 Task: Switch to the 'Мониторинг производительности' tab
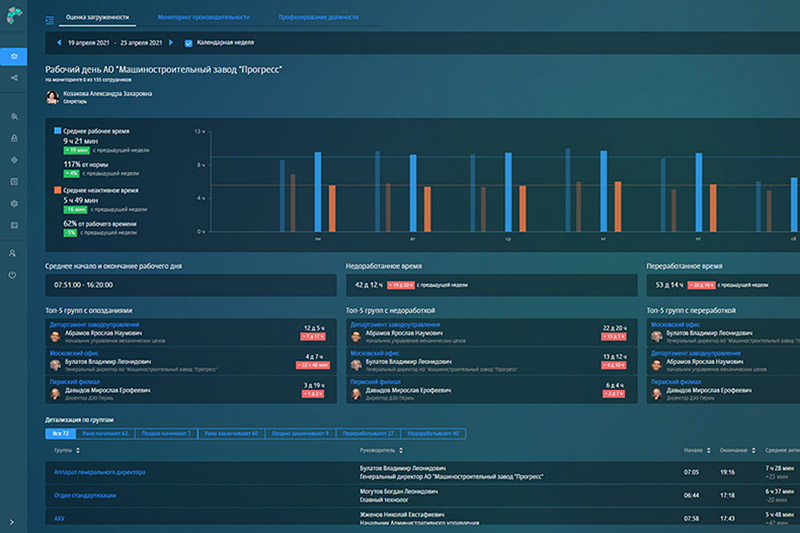tap(204, 17)
